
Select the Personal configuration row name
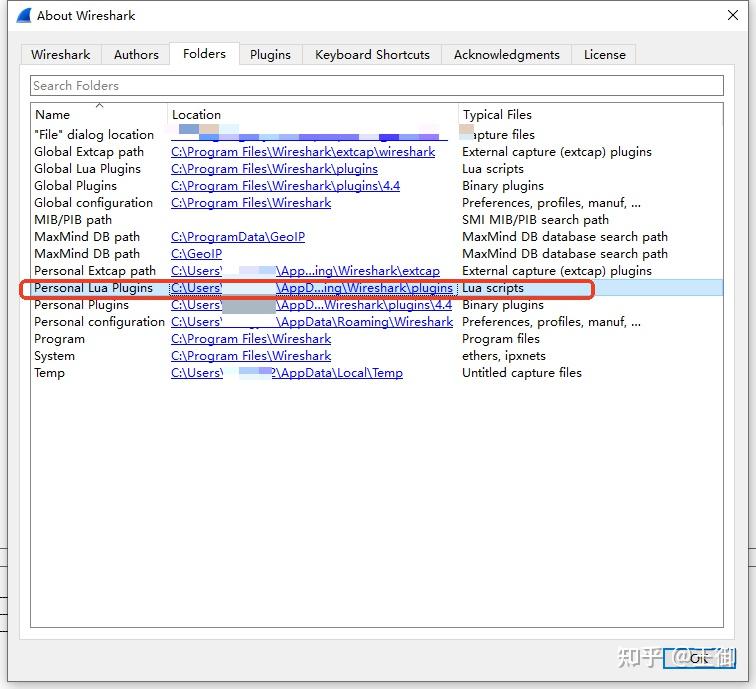99,322
